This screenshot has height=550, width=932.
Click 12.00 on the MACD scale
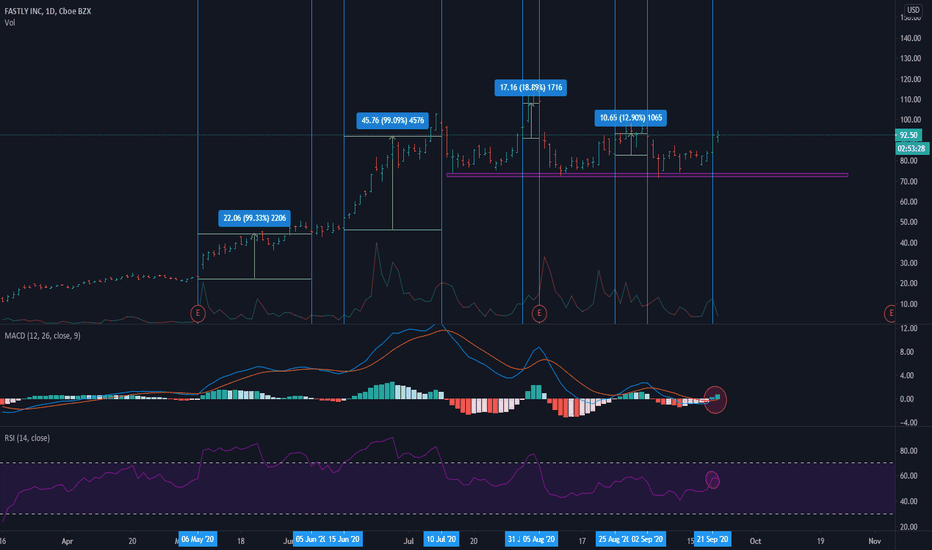(908, 328)
